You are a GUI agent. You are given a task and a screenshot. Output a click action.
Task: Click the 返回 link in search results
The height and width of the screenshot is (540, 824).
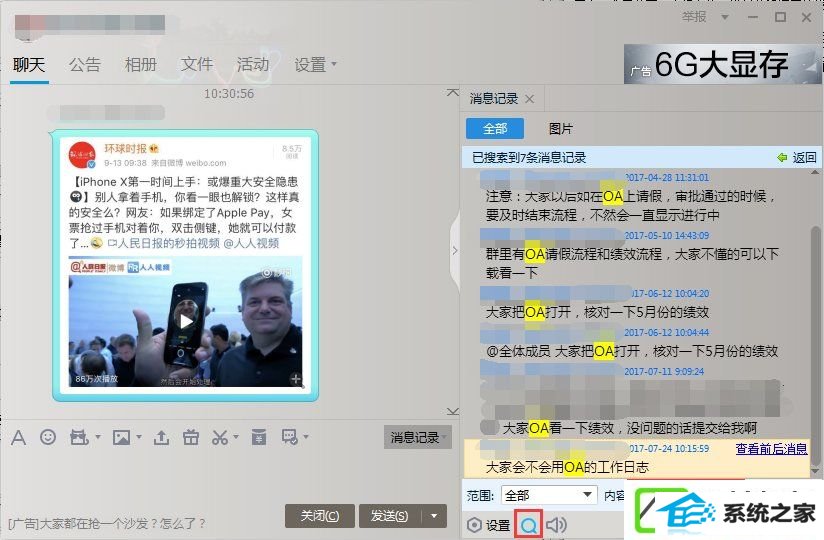point(804,157)
